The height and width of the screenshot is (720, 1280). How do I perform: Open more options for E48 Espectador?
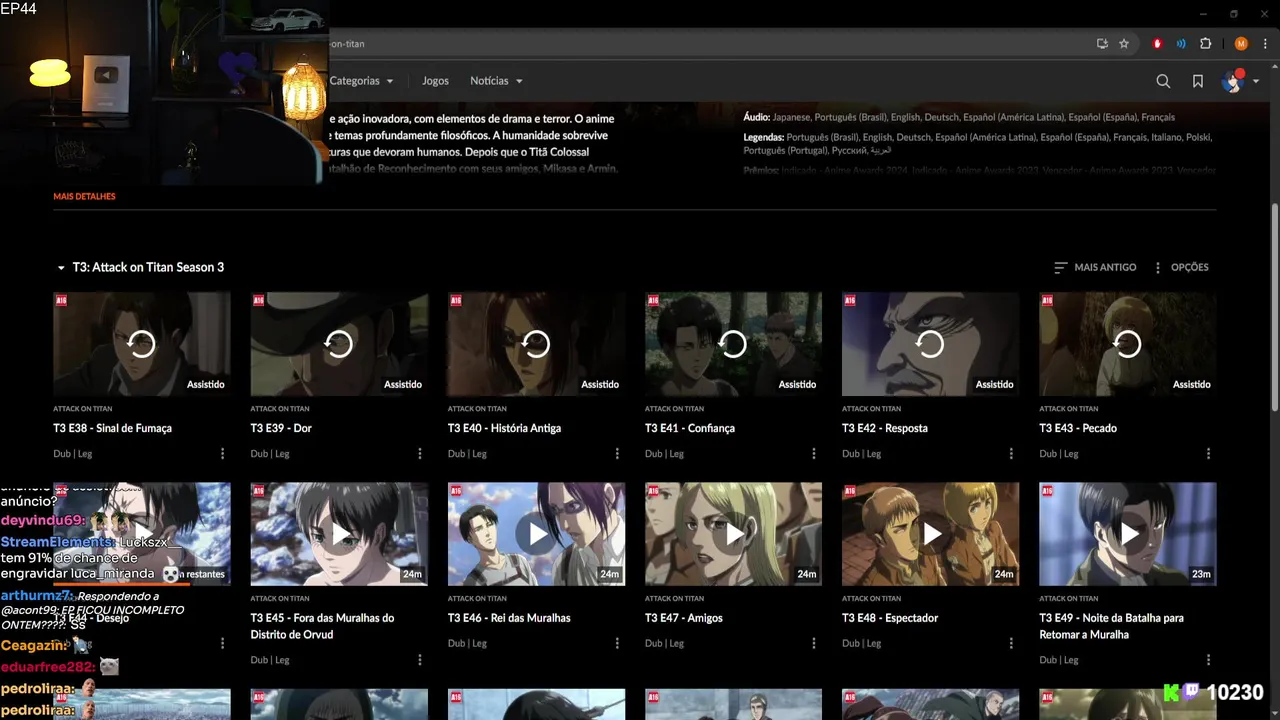1011,644
